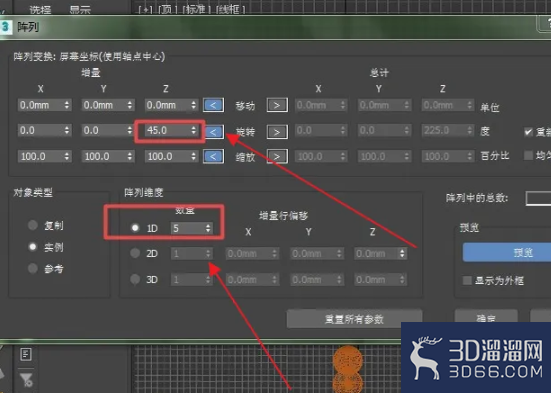Screen dimensions: 551x393
Task: Click the Move (移动) left arrow button
Action: [x=213, y=105]
